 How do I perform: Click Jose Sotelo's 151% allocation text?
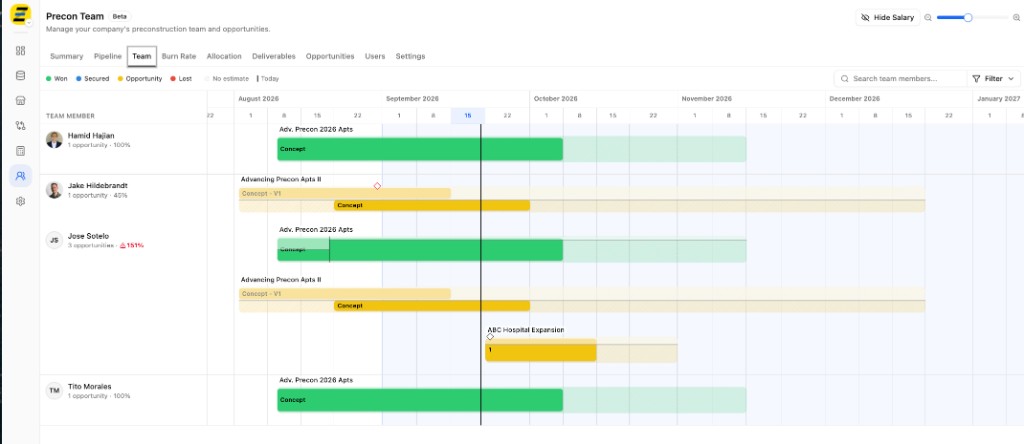click(136, 246)
